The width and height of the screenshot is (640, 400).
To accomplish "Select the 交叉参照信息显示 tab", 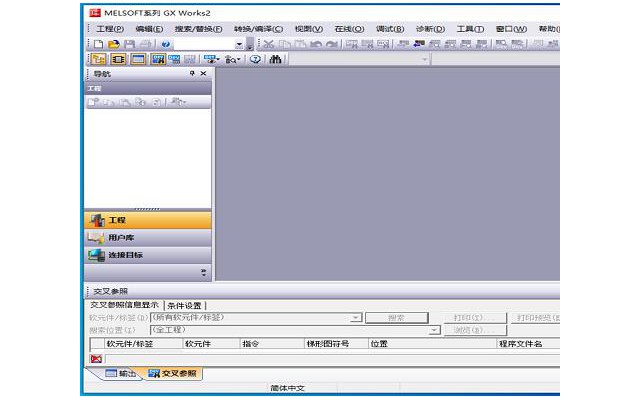I will (125, 305).
